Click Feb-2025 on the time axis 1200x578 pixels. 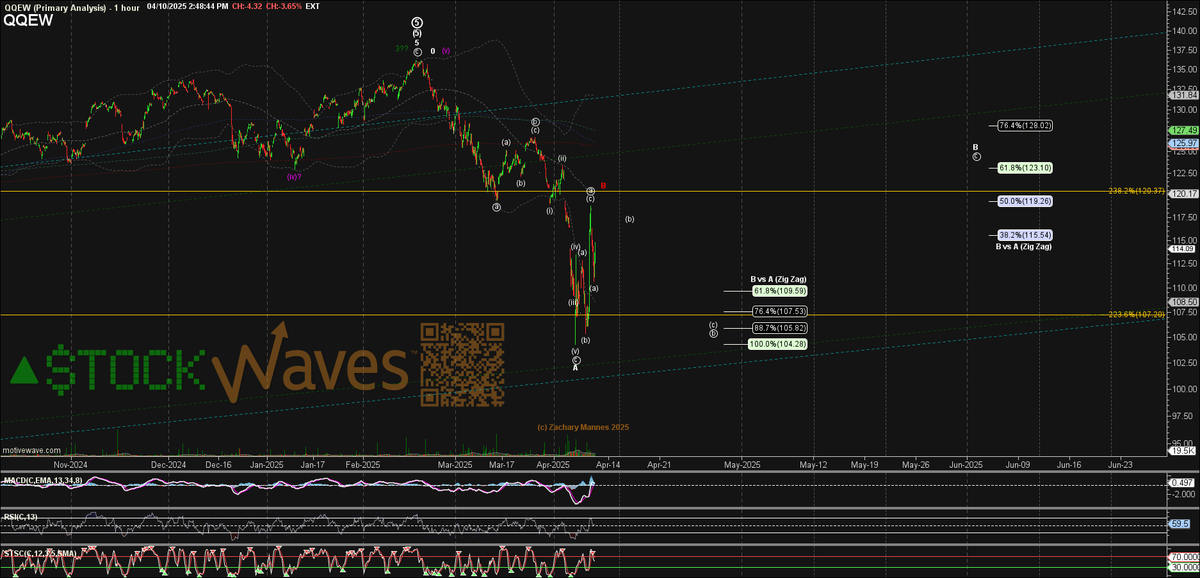point(362,465)
